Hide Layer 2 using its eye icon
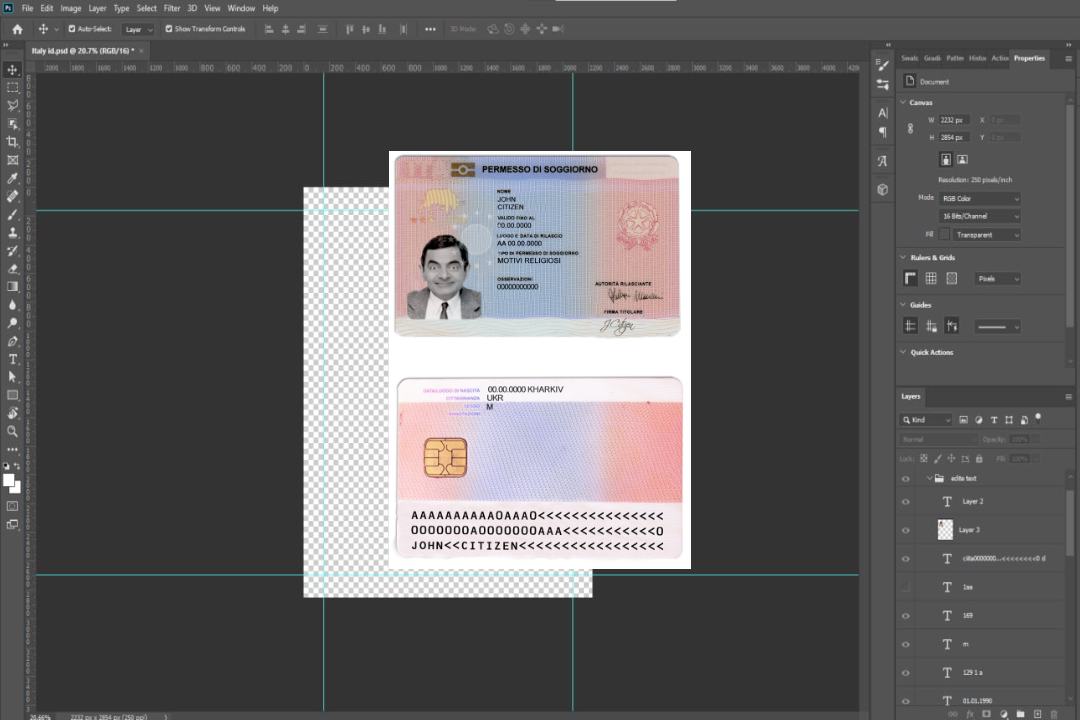This screenshot has width=1080, height=720. coord(906,502)
